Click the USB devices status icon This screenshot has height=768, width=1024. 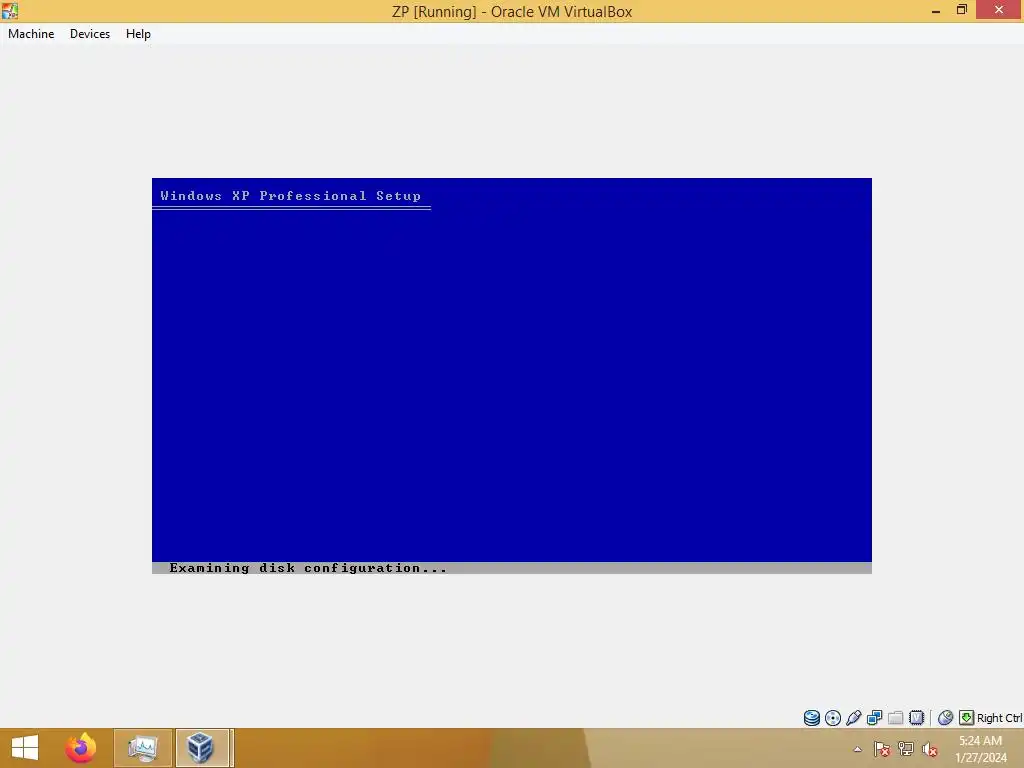(x=854, y=718)
